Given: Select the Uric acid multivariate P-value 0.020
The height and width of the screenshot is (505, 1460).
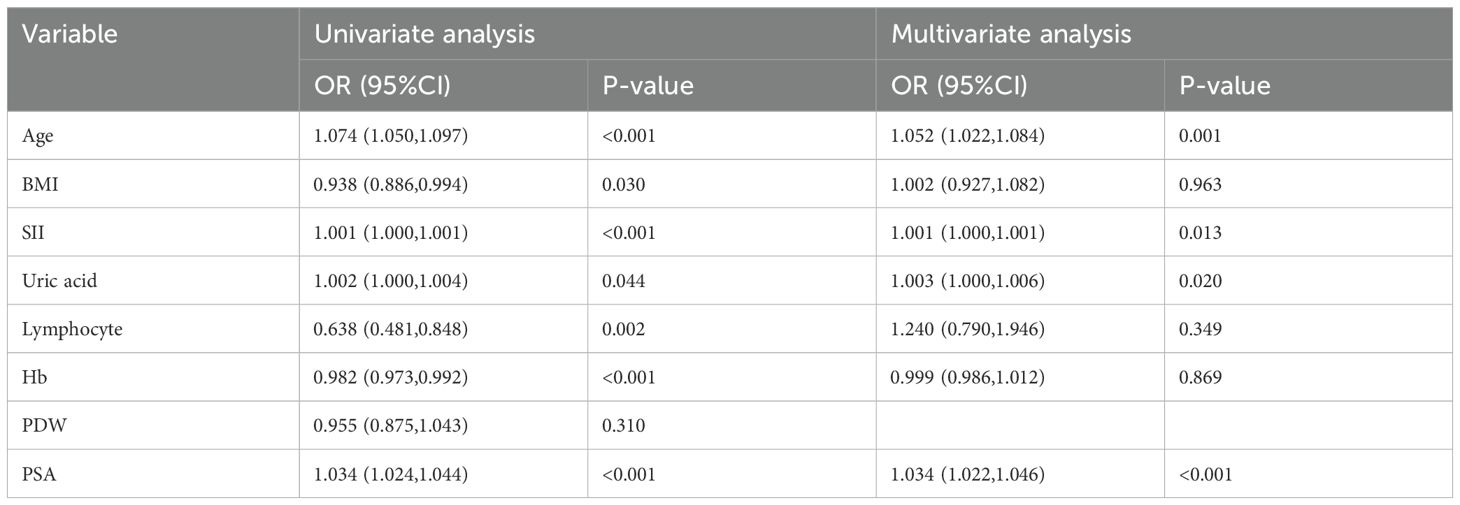Looking at the screenshot, I should pos(1200,281).
